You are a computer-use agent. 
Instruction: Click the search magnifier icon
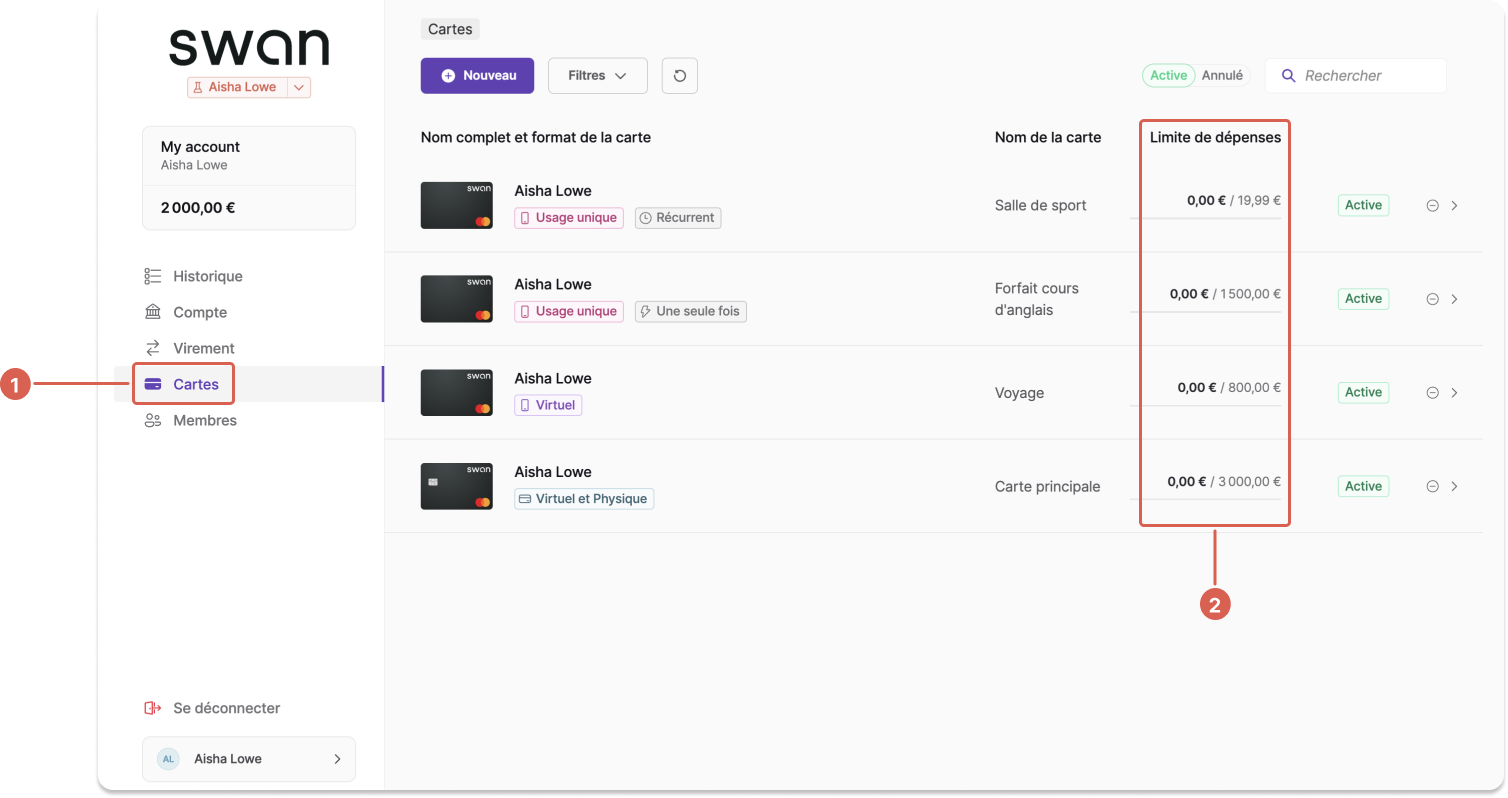[x=1289, y=75]
